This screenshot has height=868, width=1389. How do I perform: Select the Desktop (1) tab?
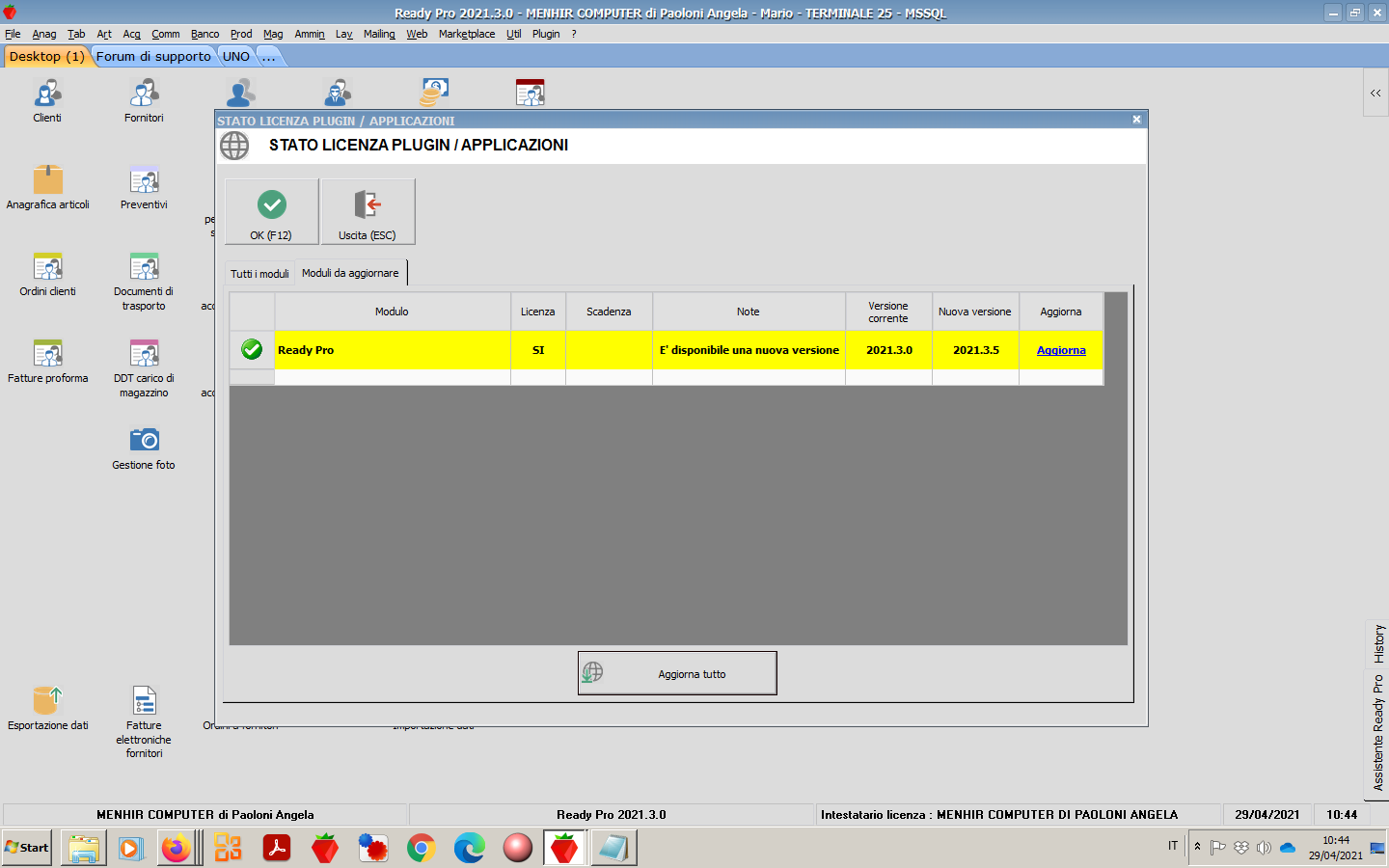(47, 56)
